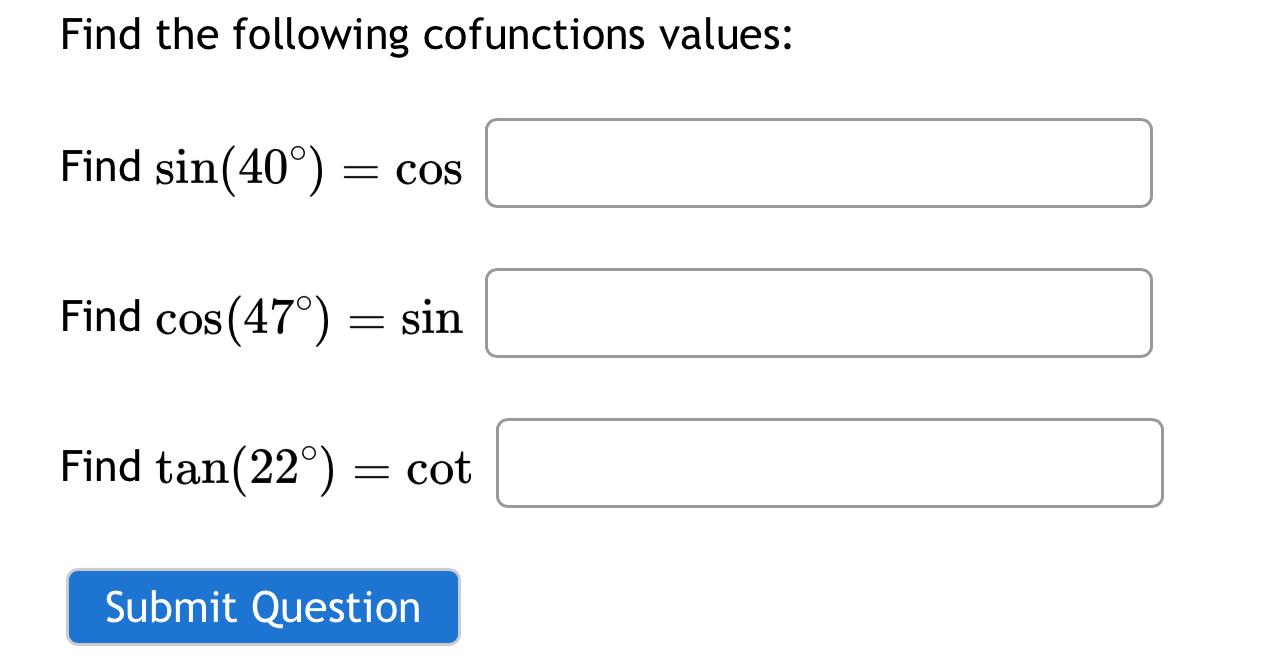Image resolution: width=1284 pixels, height=664 pixels.
Task: Click the answer field for cos(47°) = sin
Action: click(818, 312)
